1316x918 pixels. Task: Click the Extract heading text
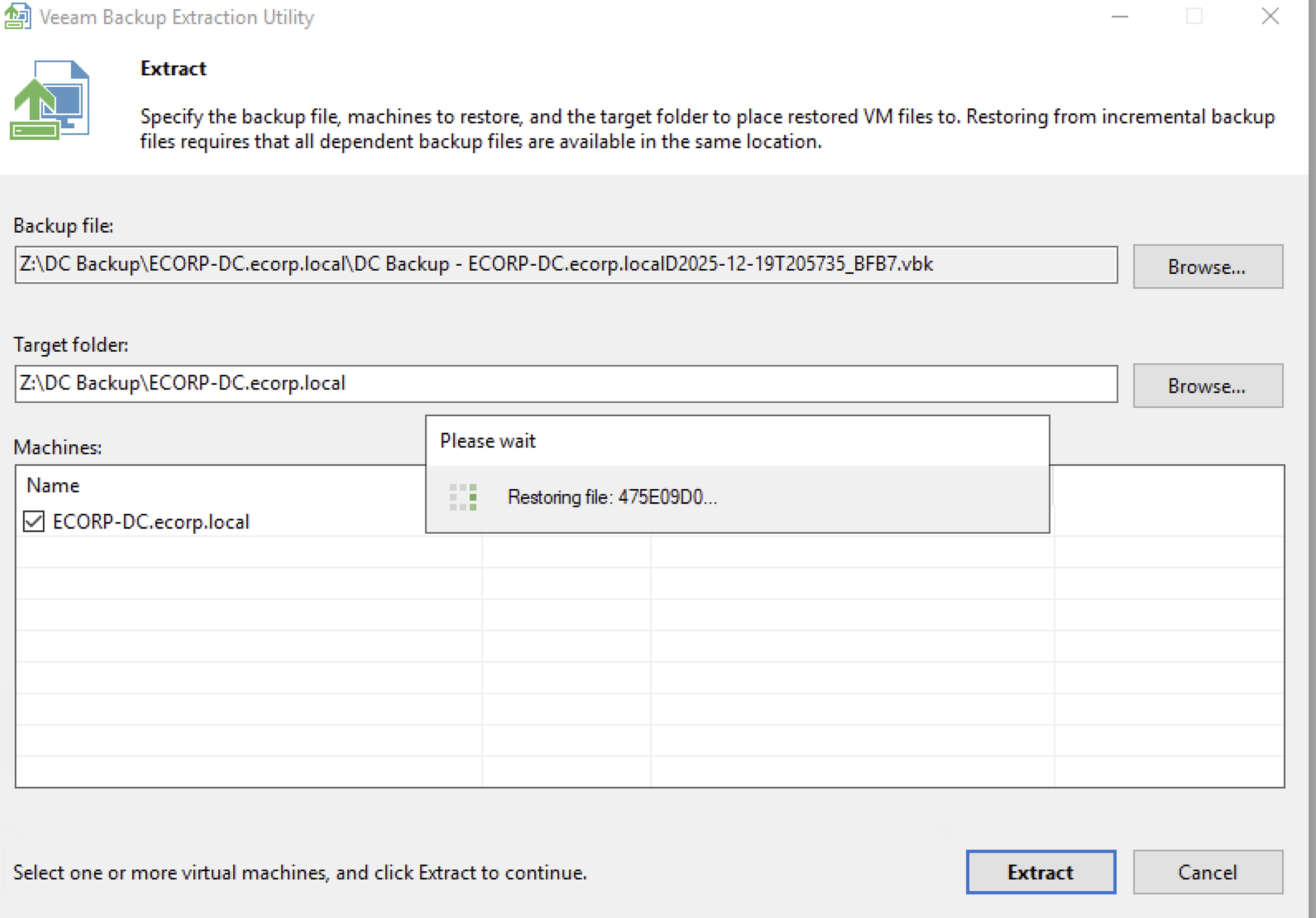[173, 68]
